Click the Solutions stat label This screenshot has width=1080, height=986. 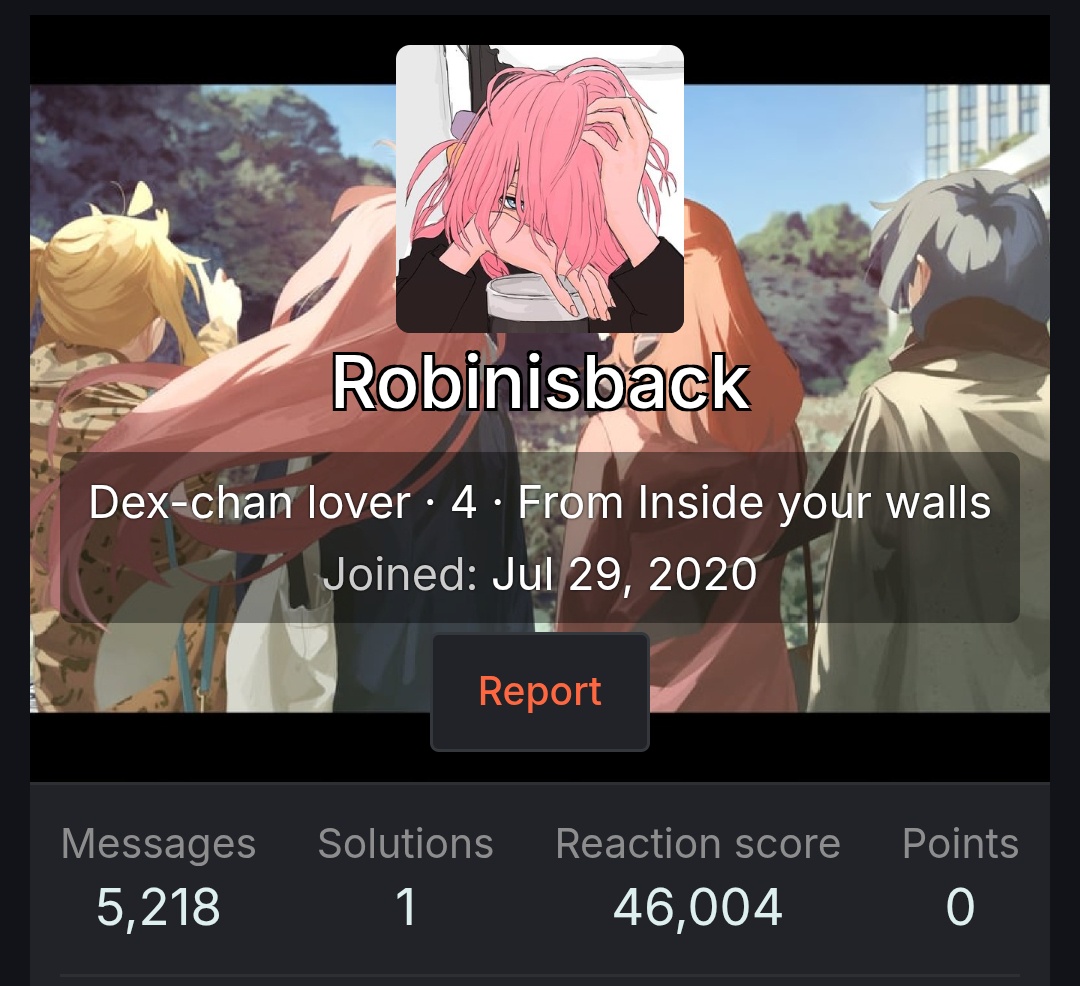pyautogui.click(x=406, y=843)
